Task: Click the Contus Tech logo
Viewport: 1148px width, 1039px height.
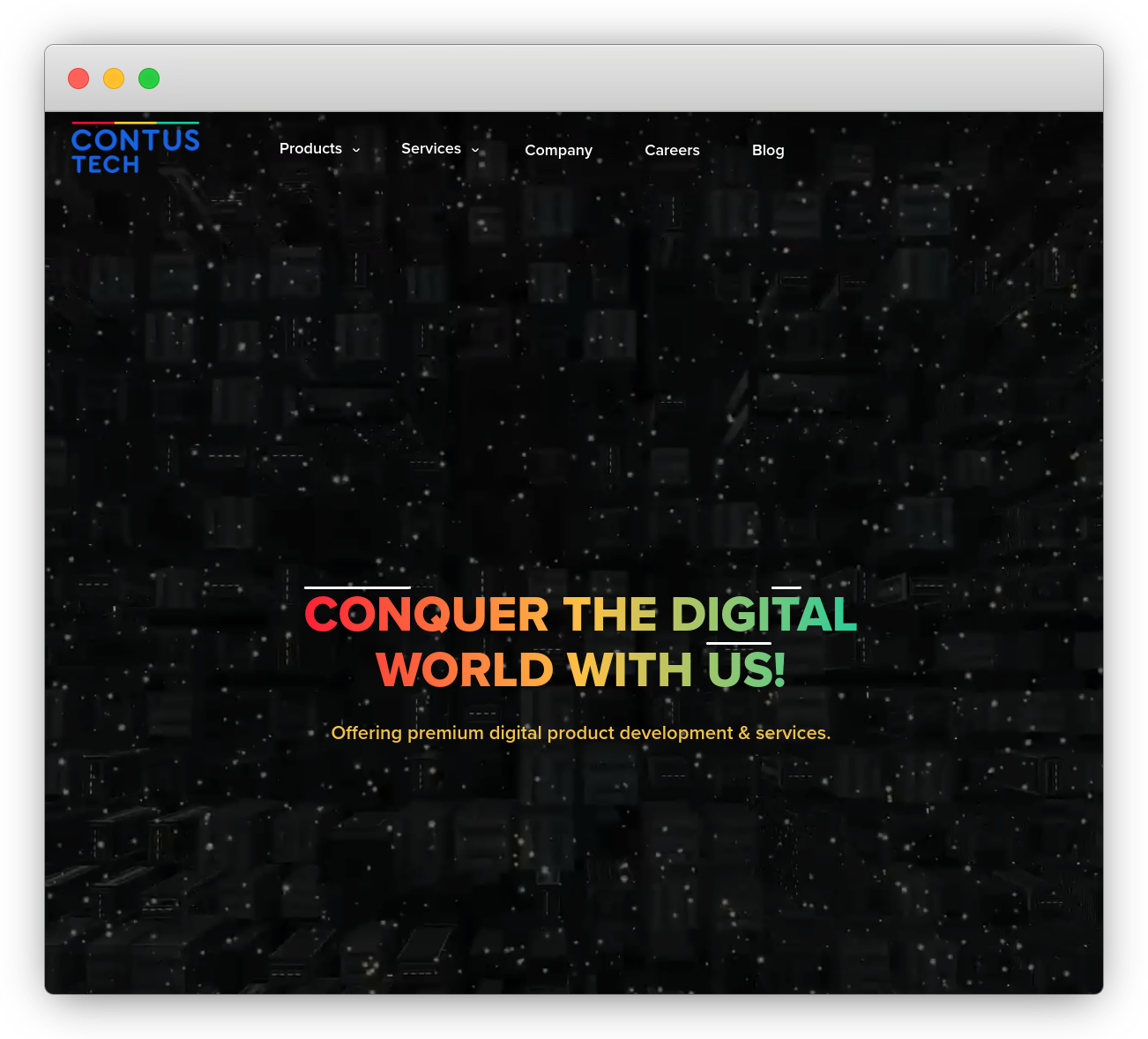Action: [135, 148]
